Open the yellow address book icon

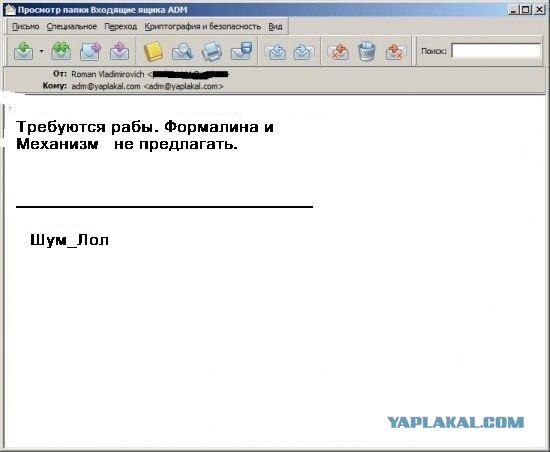[x=153, y=51]
